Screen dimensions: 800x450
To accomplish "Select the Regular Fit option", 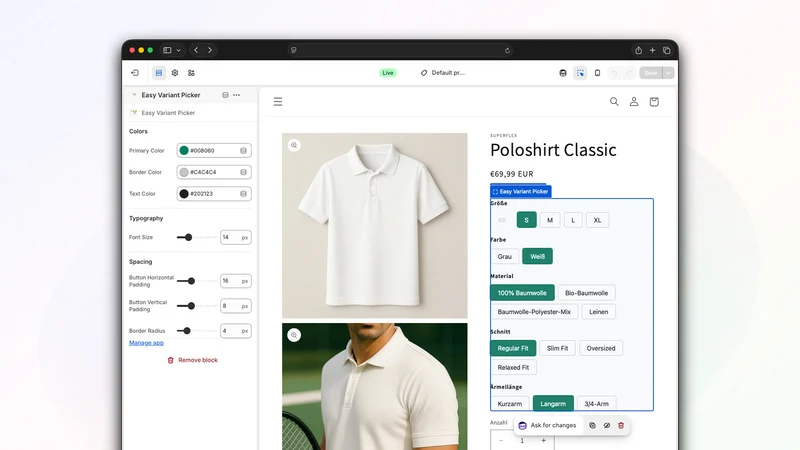I will 513,348.
